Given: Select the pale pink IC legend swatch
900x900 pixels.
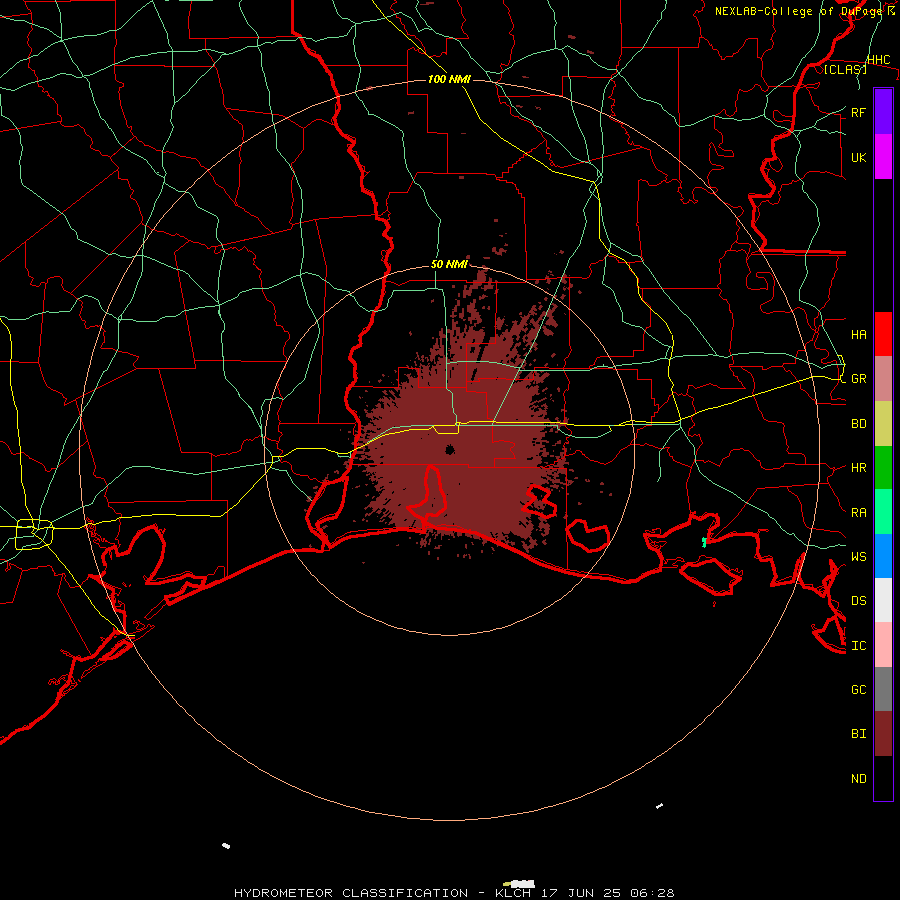Looking at the screenshot, I should click(883, 645).
